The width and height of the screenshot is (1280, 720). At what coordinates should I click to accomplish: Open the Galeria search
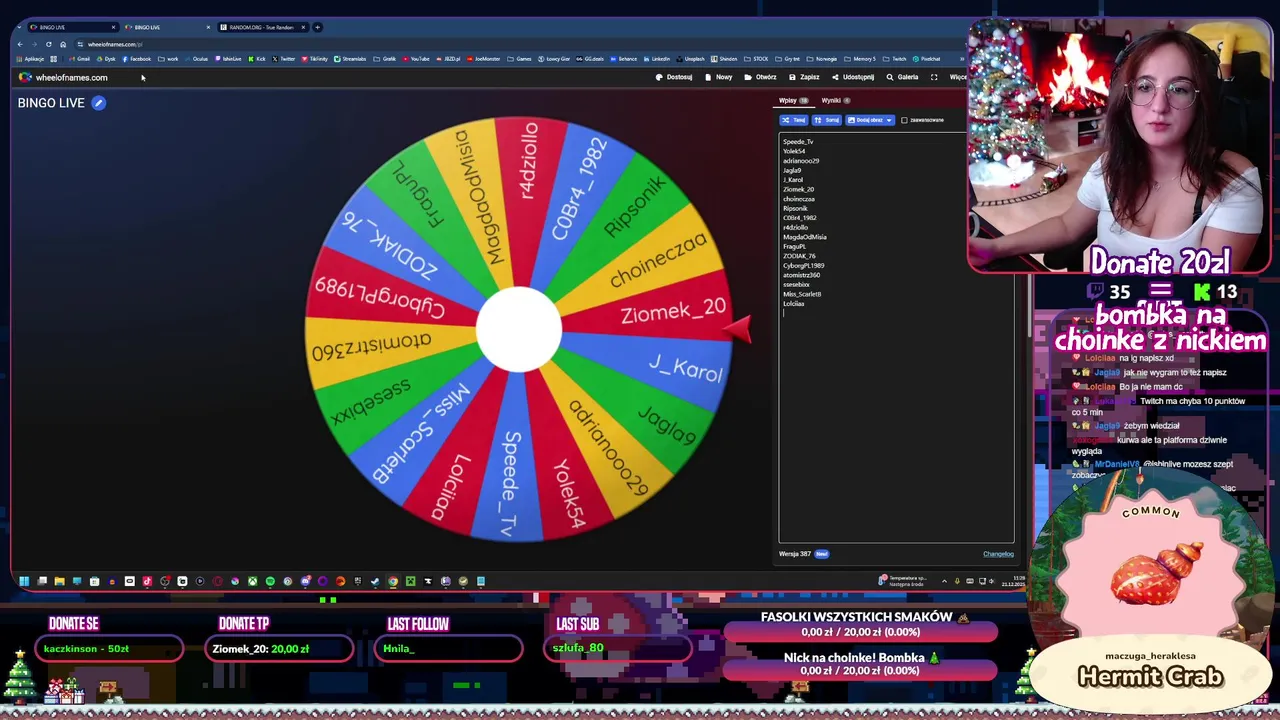point(902,77)
